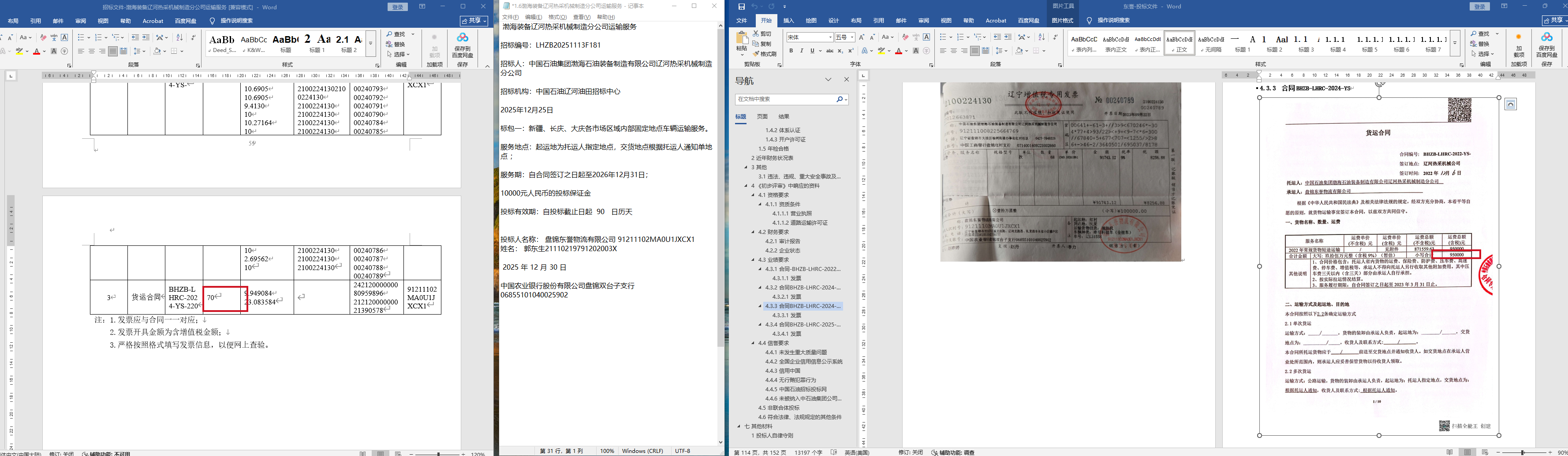Open 审阅 tab in left Word

point(80,21)
